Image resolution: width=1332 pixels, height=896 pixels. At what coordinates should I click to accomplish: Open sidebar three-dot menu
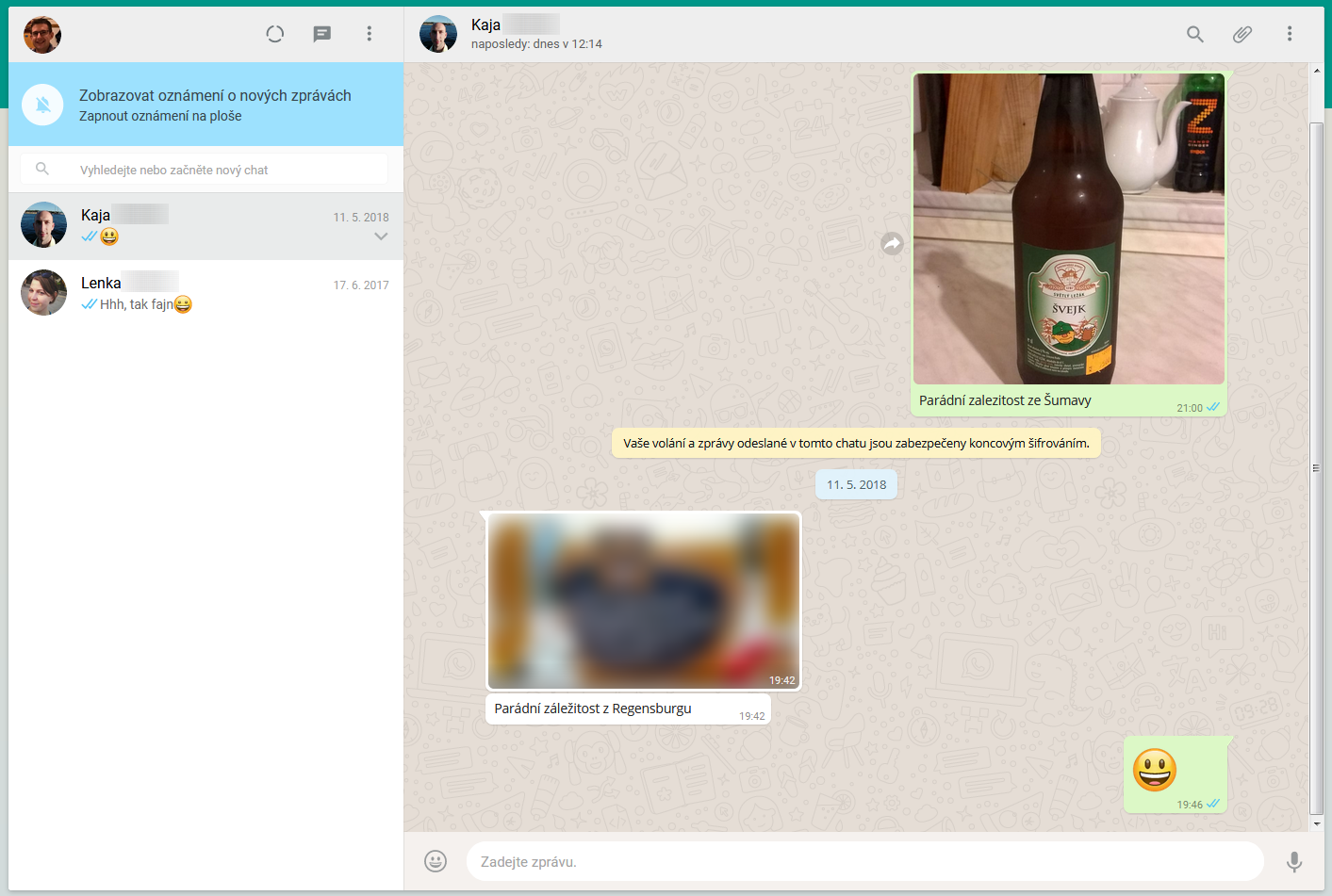click(x=370, y=34)
